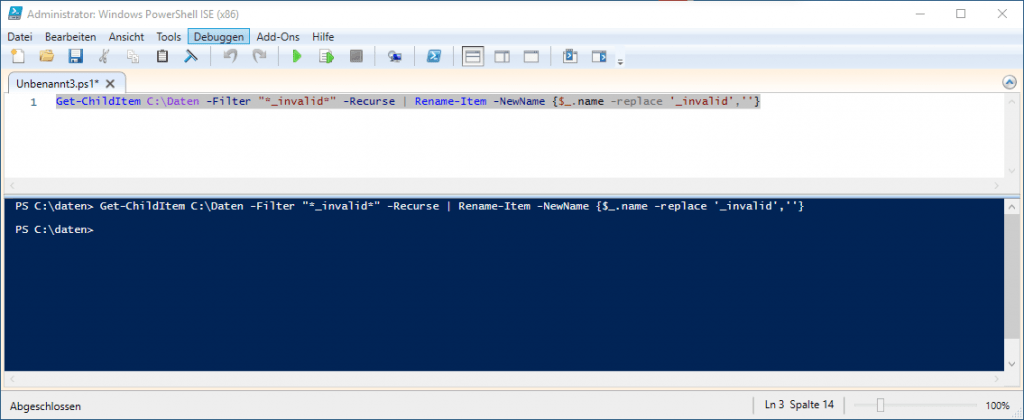Image resolution: width=1024 pixels, height=420 pixels.
Task: Click the script editor line 1 code
Action: [x=408, y=102]
